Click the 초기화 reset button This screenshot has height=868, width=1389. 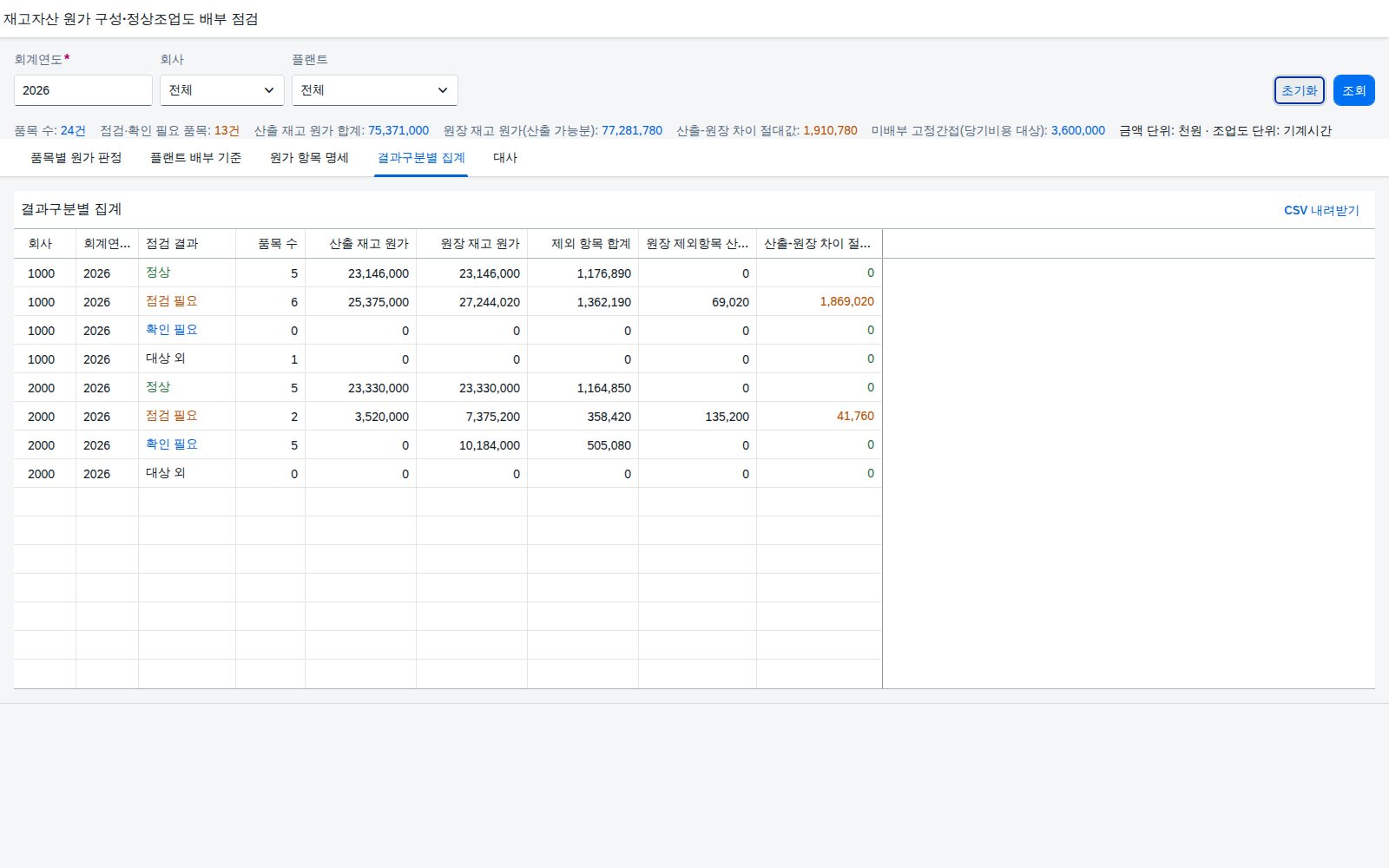[1299, 90]
